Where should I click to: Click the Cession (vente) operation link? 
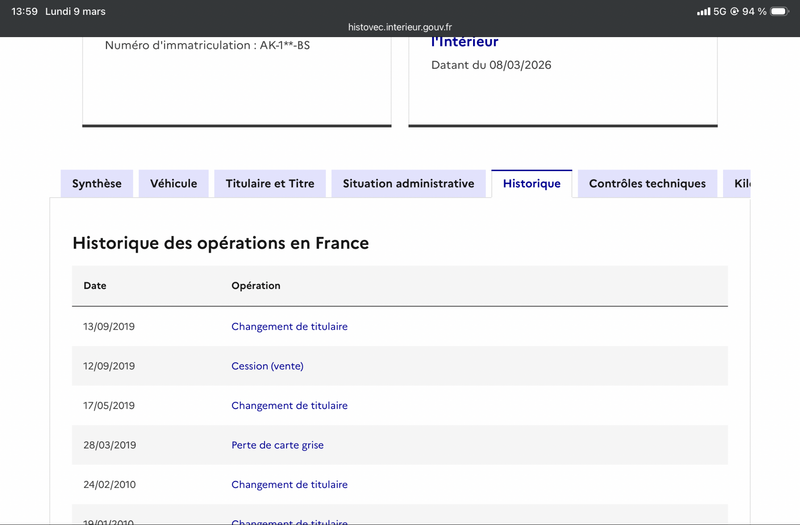pos(267,366)
